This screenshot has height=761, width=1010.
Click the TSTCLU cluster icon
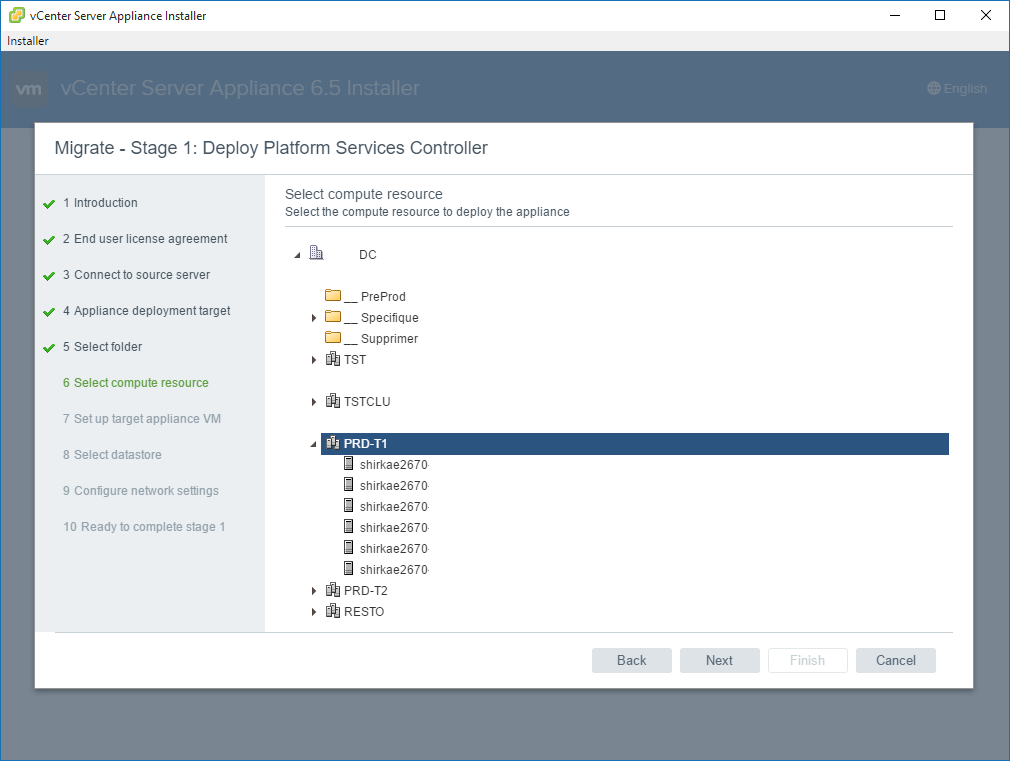[x=333, y=401]
